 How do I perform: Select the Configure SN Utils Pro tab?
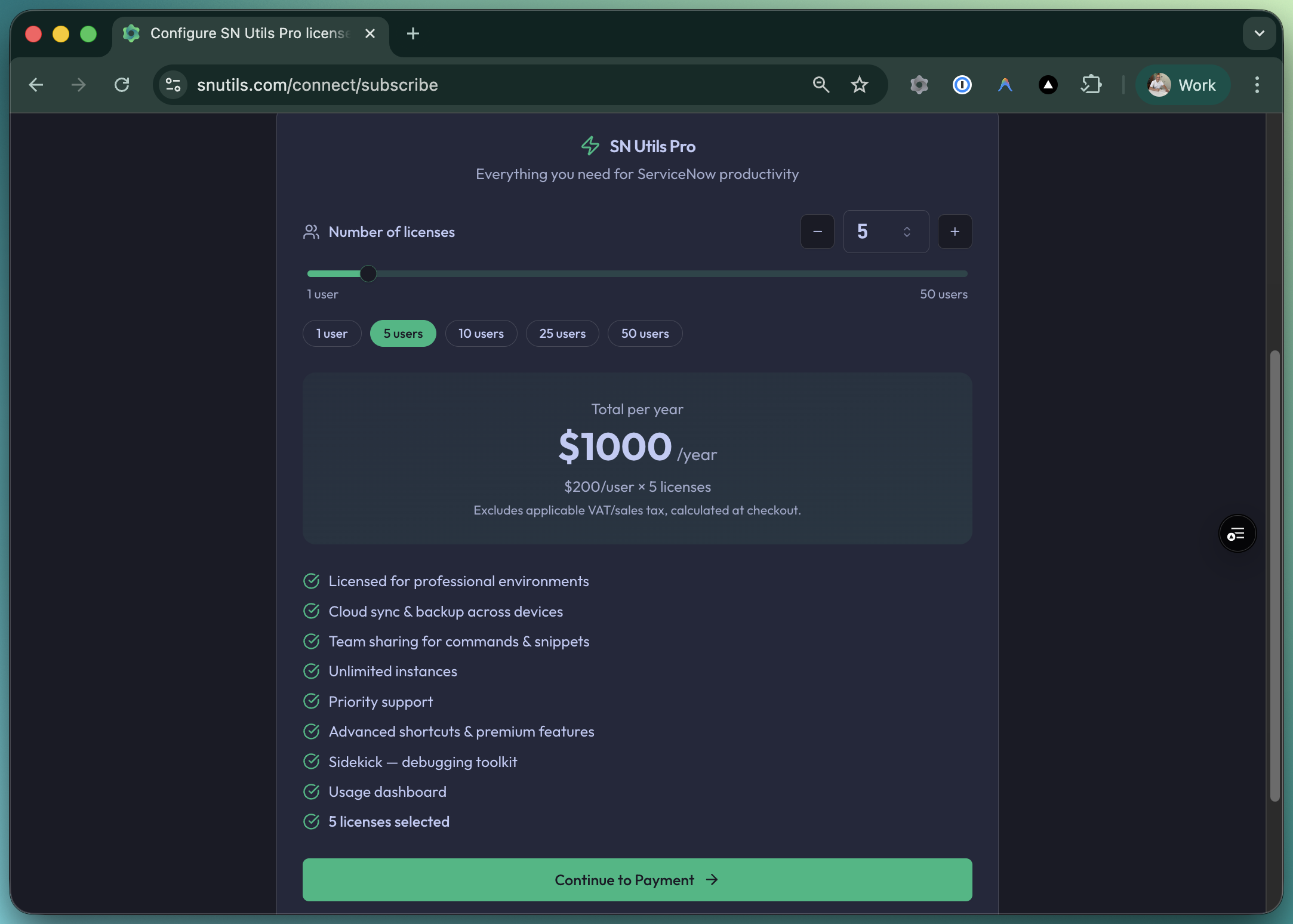[239, 33]
